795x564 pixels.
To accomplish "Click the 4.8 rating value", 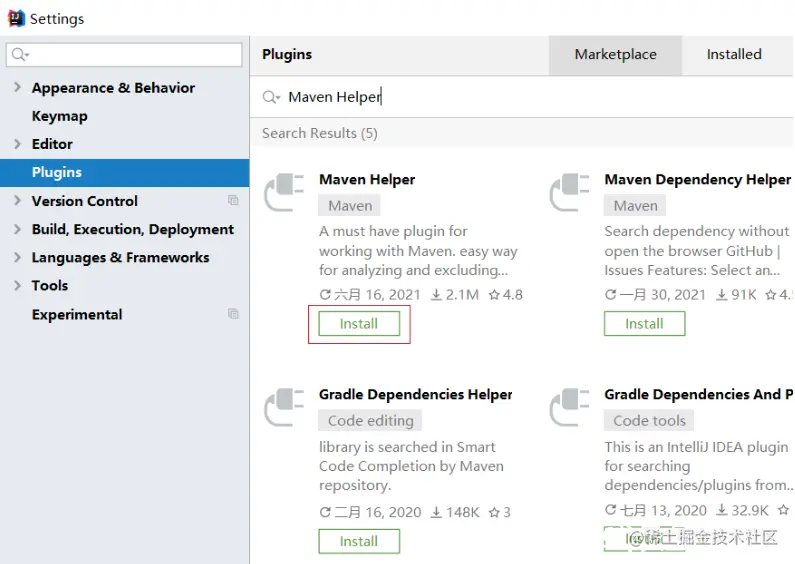I will (513, 295).
